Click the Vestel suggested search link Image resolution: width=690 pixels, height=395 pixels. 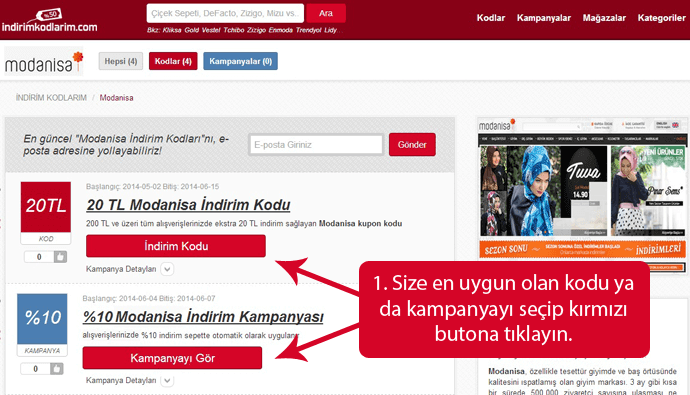tap(211, 30)
